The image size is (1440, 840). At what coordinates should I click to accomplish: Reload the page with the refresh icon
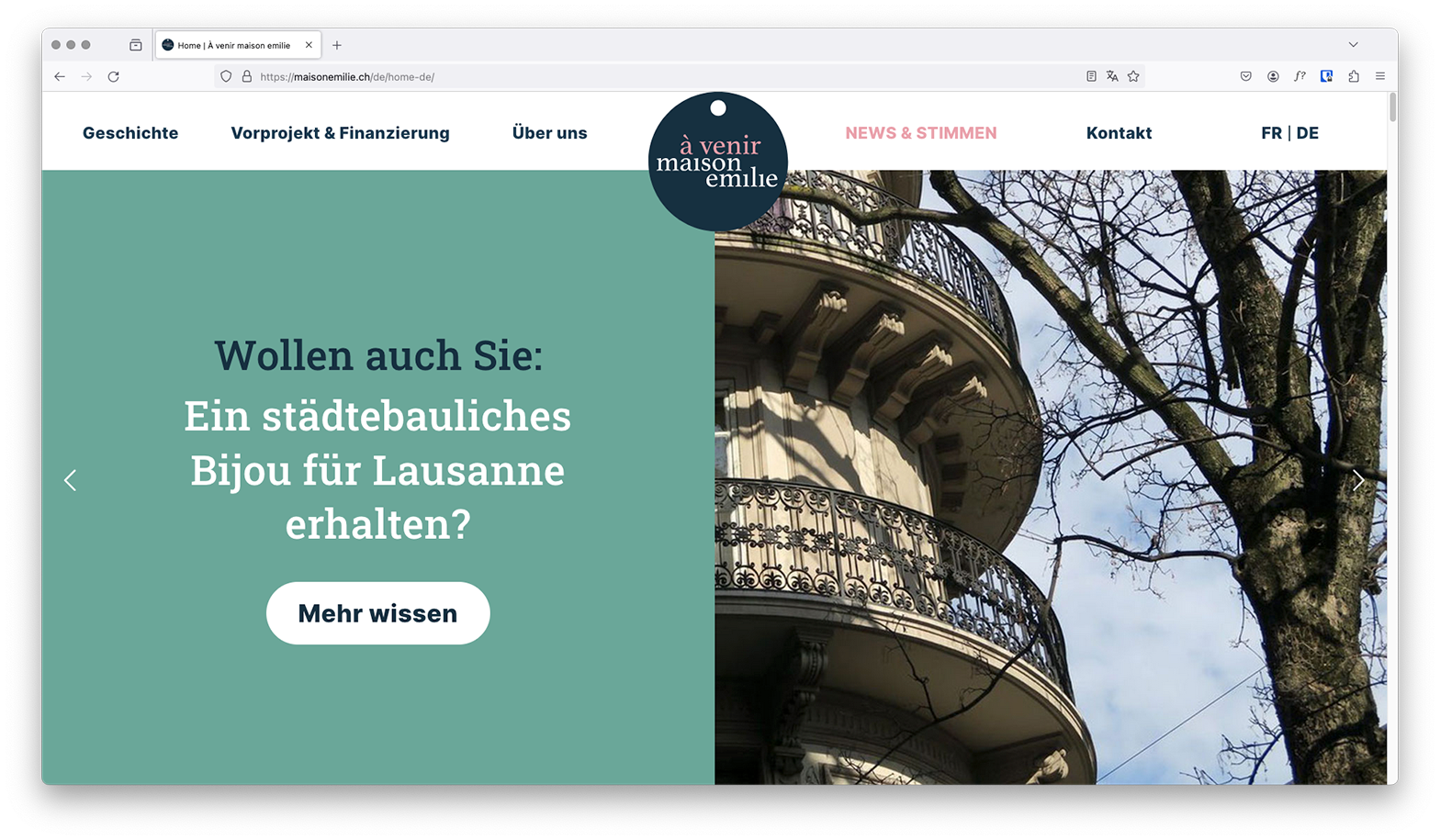[114, 77]
